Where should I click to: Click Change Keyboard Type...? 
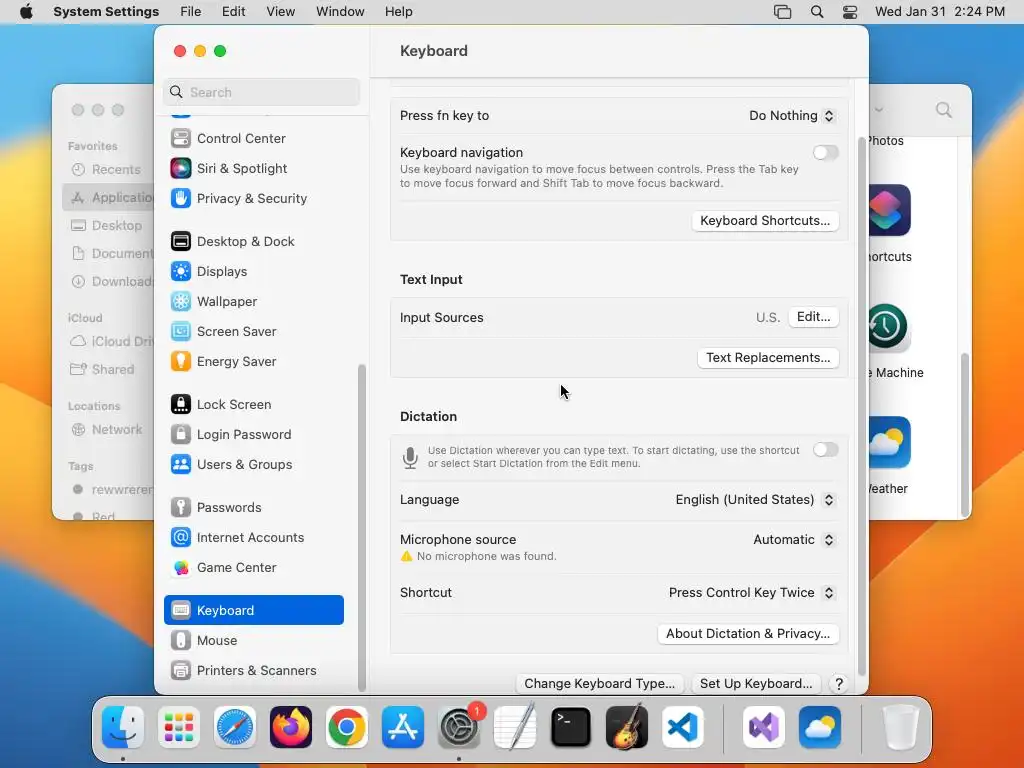point(600,684)
